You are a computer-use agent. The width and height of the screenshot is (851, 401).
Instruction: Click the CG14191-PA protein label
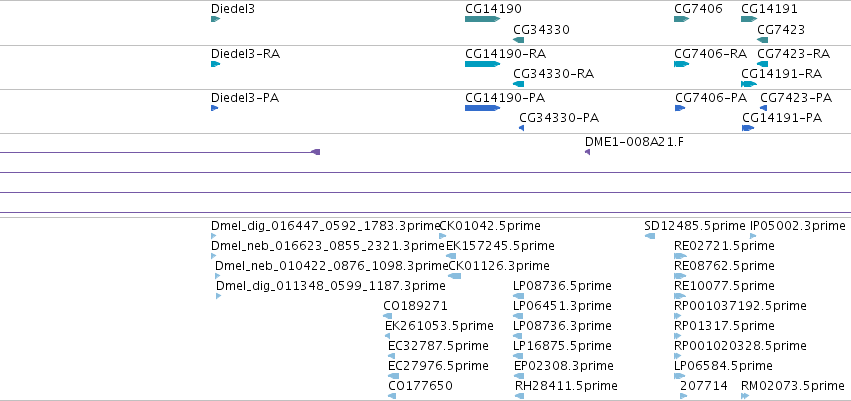coord(782,118)
